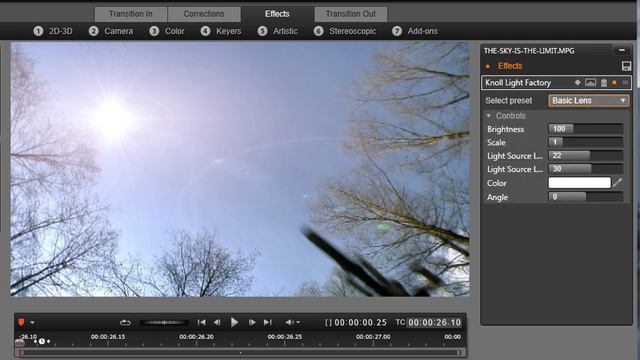Viewport: 640px width, 360px height.
Task: Collapse the clip panel with minus button
Action: pyautogui.click(x=622, y=50)
